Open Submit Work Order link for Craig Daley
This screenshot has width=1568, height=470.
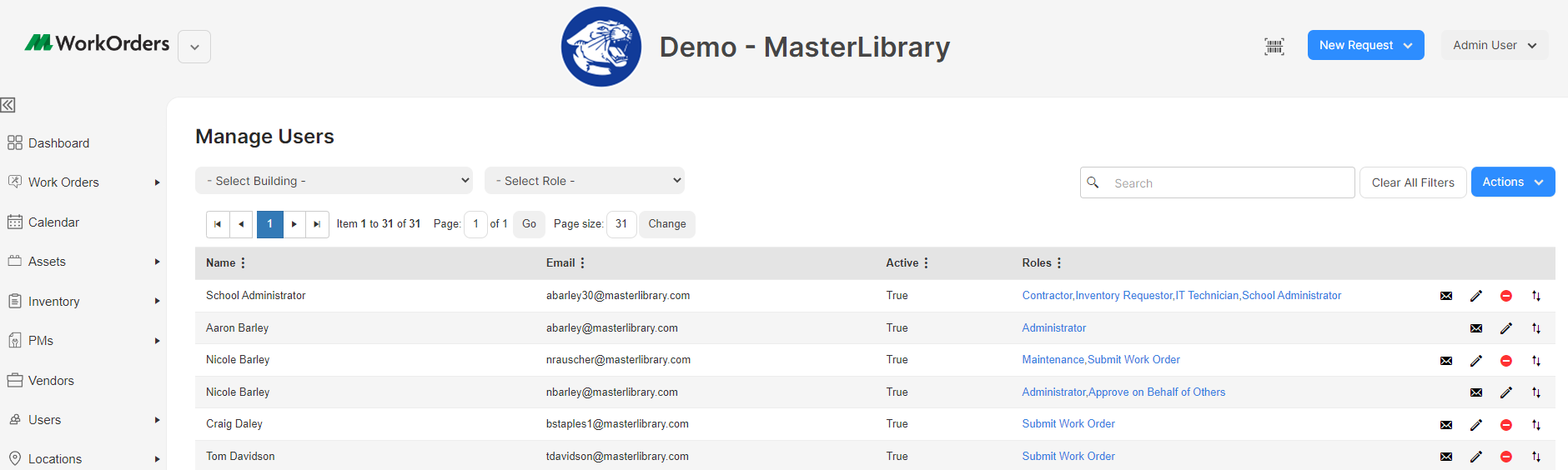[x=1068, y=424]
